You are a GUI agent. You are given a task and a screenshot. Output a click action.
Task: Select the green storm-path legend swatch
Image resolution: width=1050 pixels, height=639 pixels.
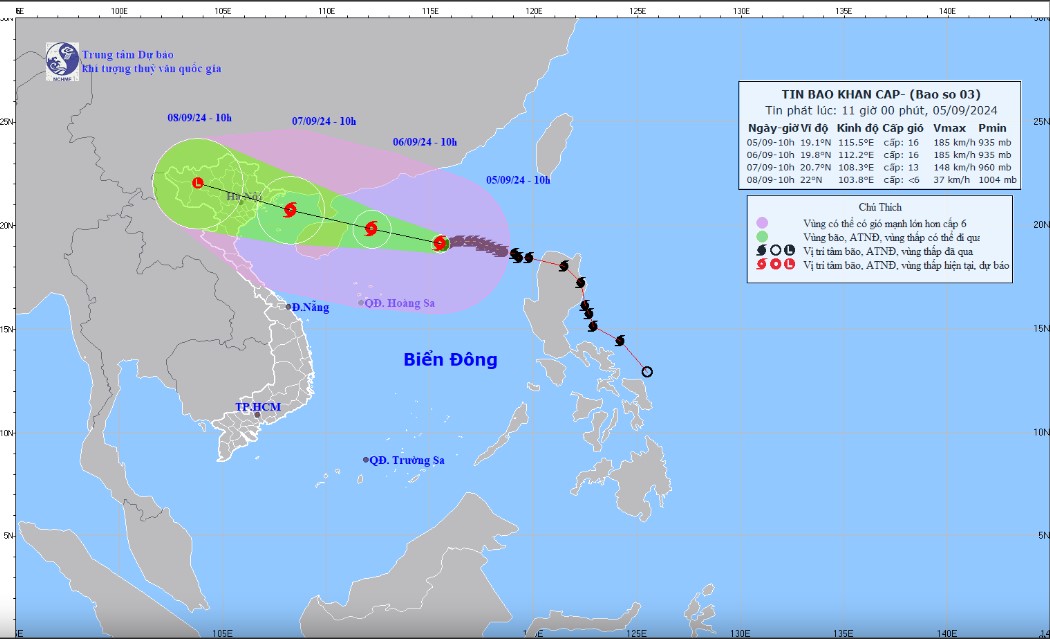(x=763, y=236)
